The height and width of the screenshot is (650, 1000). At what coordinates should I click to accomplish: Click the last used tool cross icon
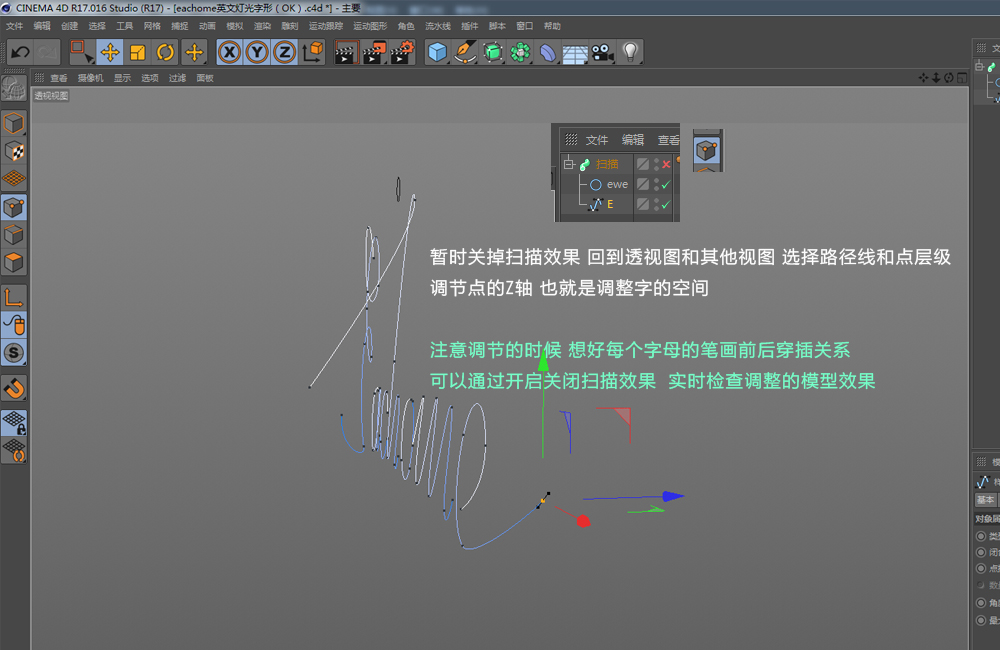point(194,52)
